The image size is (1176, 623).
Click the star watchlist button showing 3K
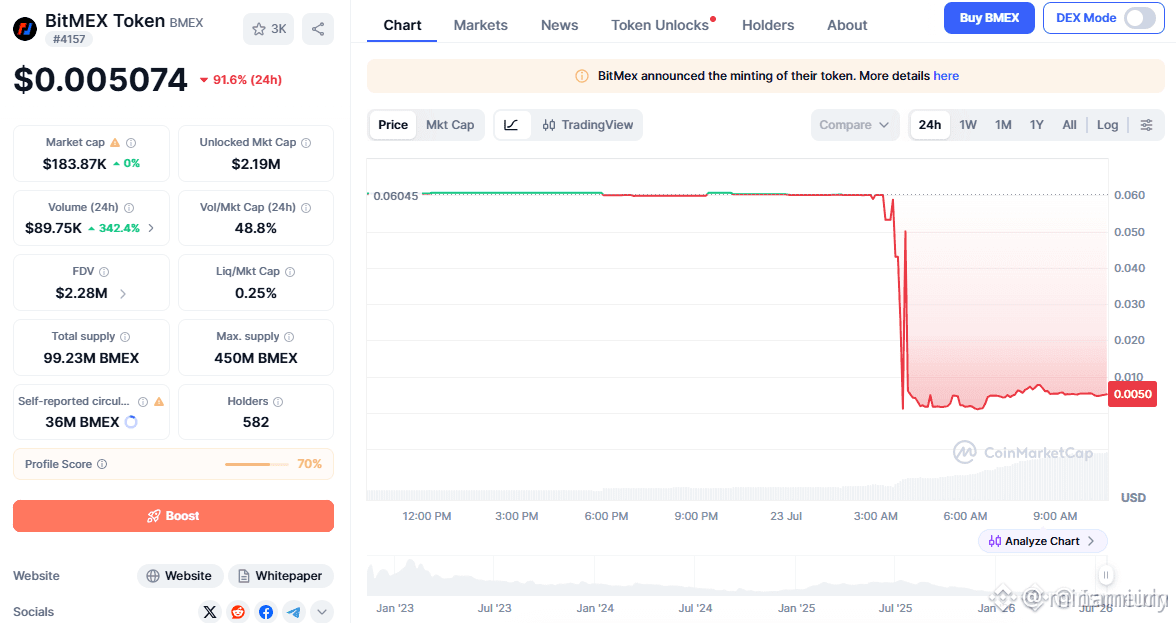pyautogui.click(x=268, y=29)
